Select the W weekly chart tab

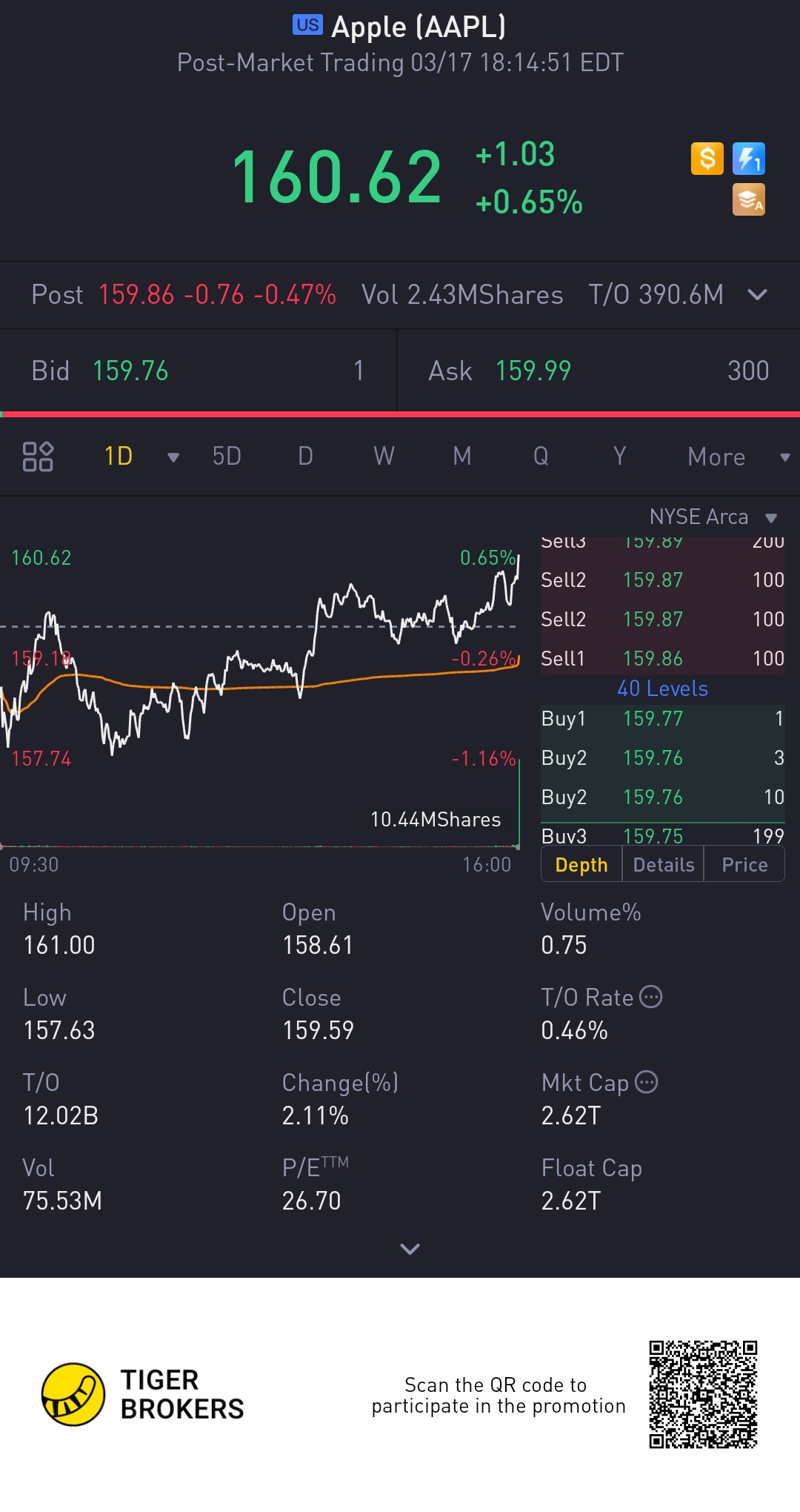pos(384,457)
